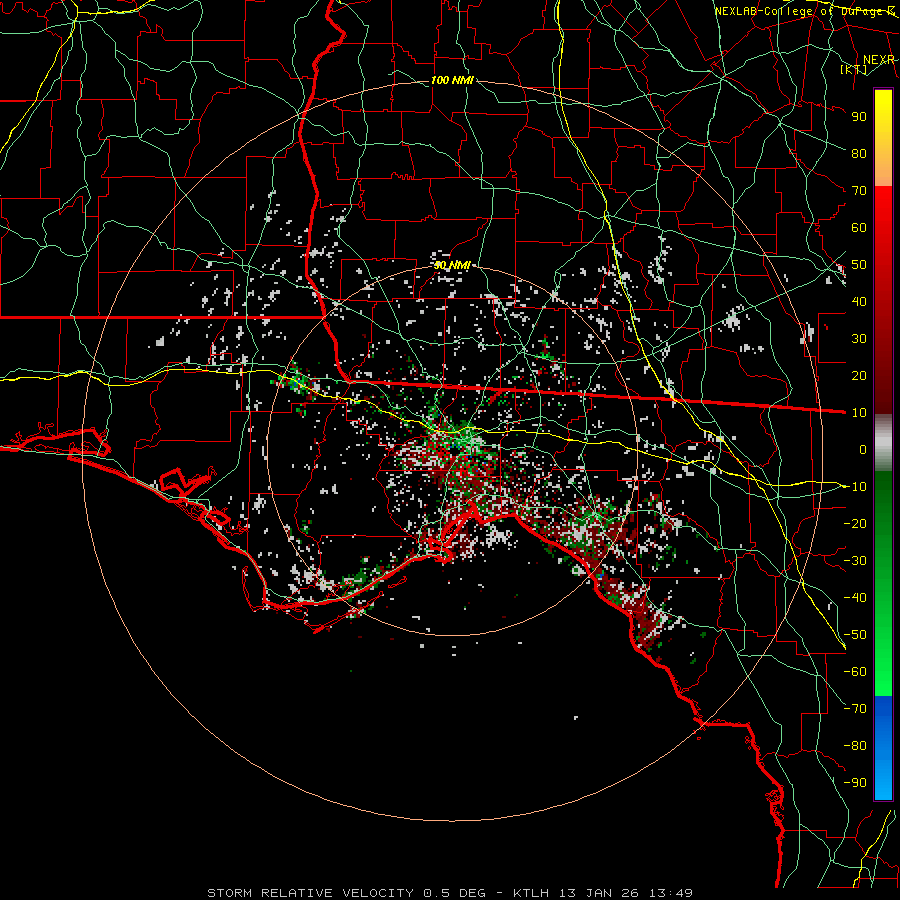Click the "[KT]" units label
This screenshot has height=900, width=900.
853,69
